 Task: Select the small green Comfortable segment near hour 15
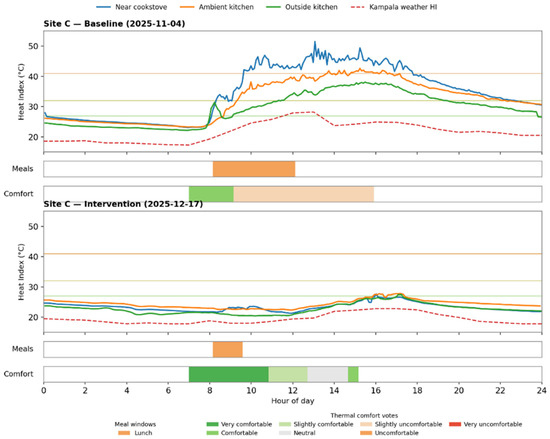(353, 374)
